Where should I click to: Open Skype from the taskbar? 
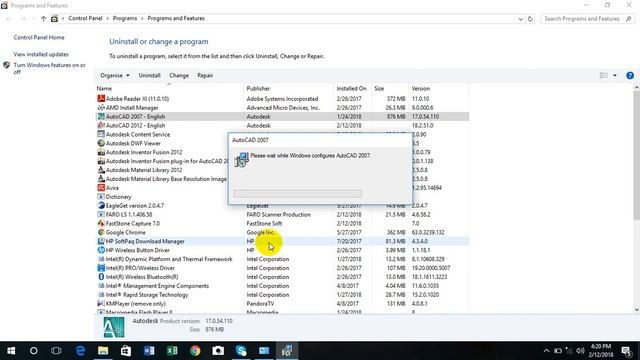tap(241, 351)
